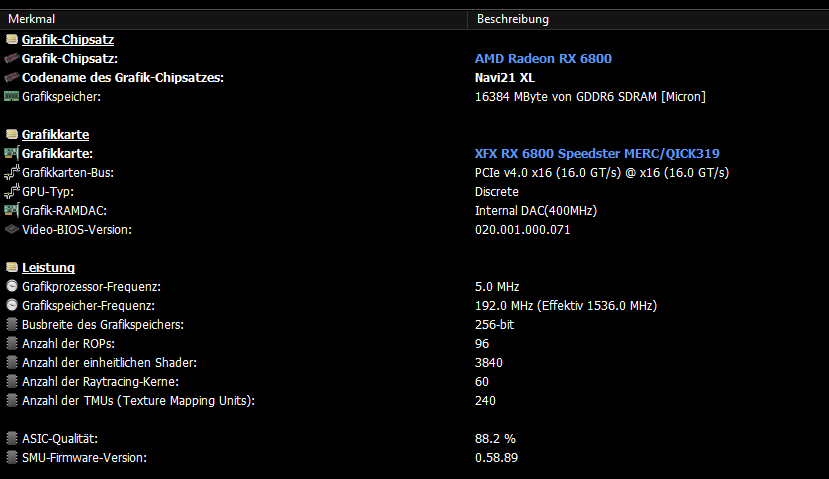Click the Grafikkarten-Bus row icon
829x479 pixels.
pos(12,173)
